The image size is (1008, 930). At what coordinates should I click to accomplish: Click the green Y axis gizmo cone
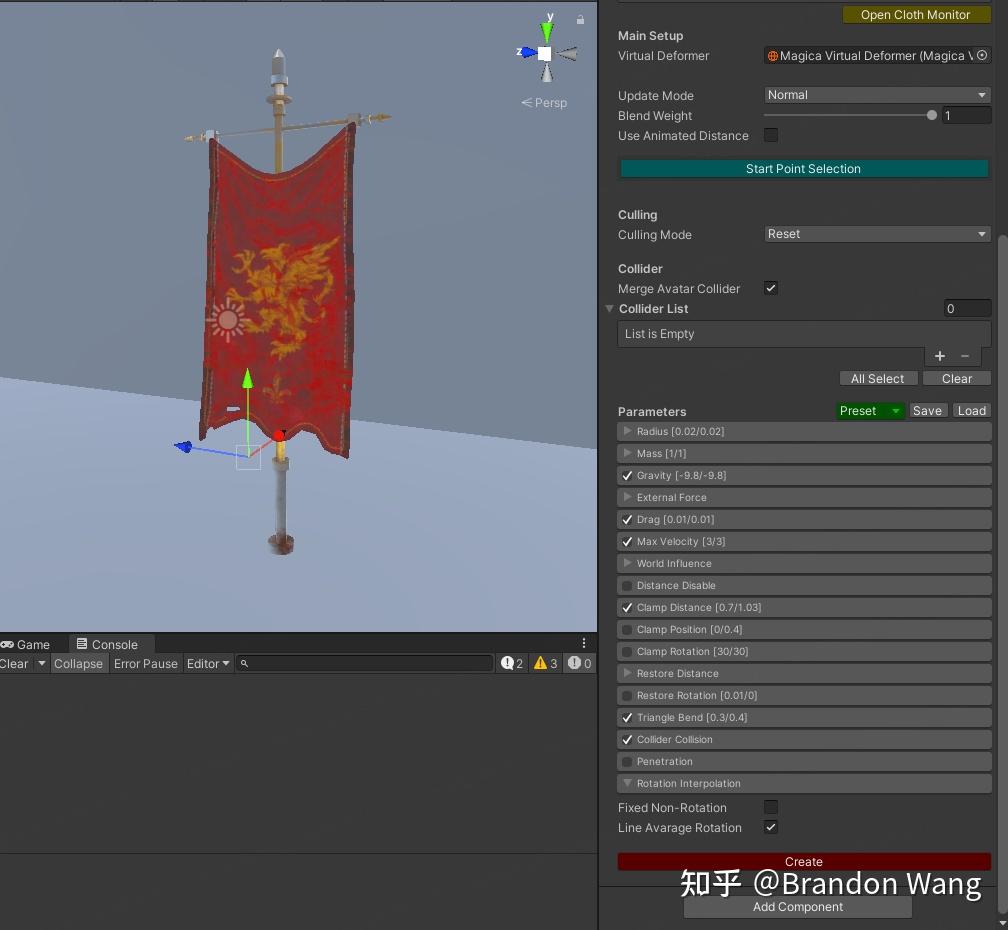point(547,31)
